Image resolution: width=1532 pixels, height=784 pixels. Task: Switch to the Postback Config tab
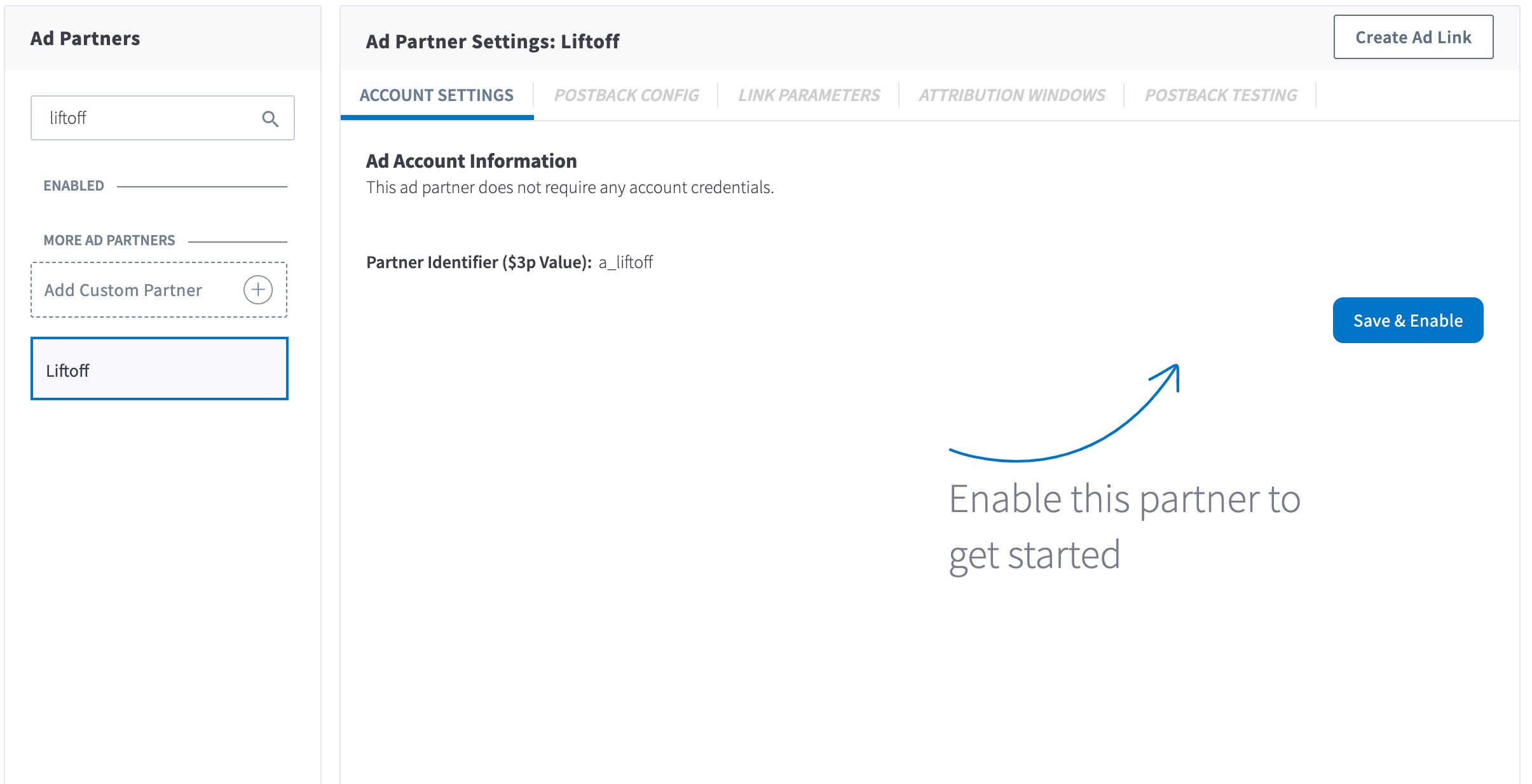pyautogui.click(x=626, y=95)
